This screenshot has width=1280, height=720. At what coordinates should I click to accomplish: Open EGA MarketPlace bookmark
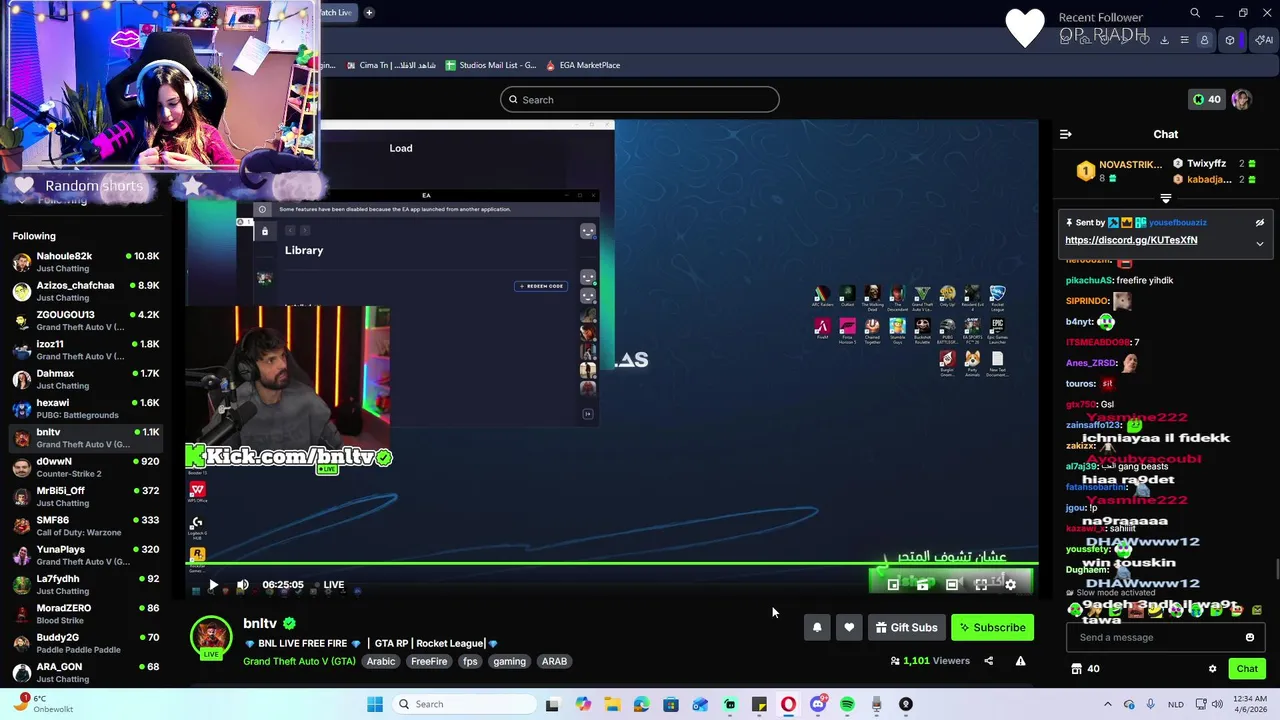click(582, 65)
